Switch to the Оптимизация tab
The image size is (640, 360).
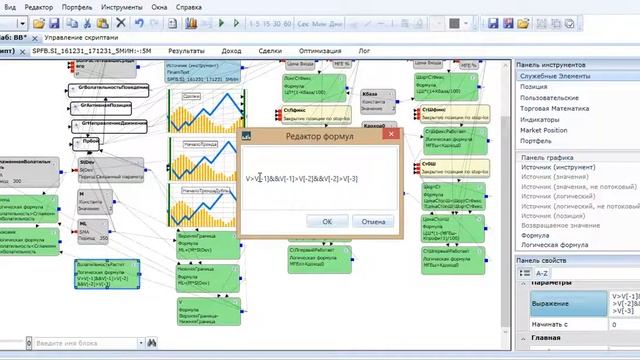[320, 51]
